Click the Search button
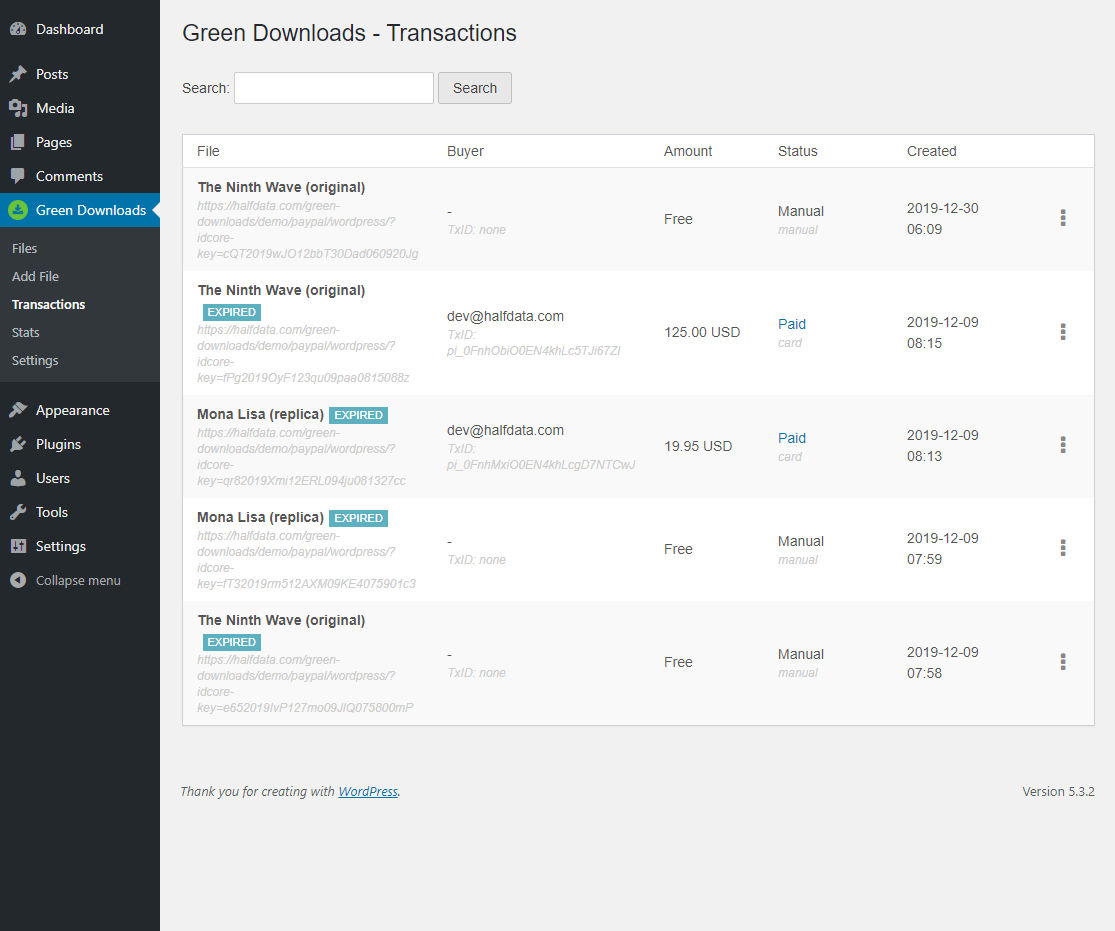This screenshot has height=931, width=1115. point(474,88)
